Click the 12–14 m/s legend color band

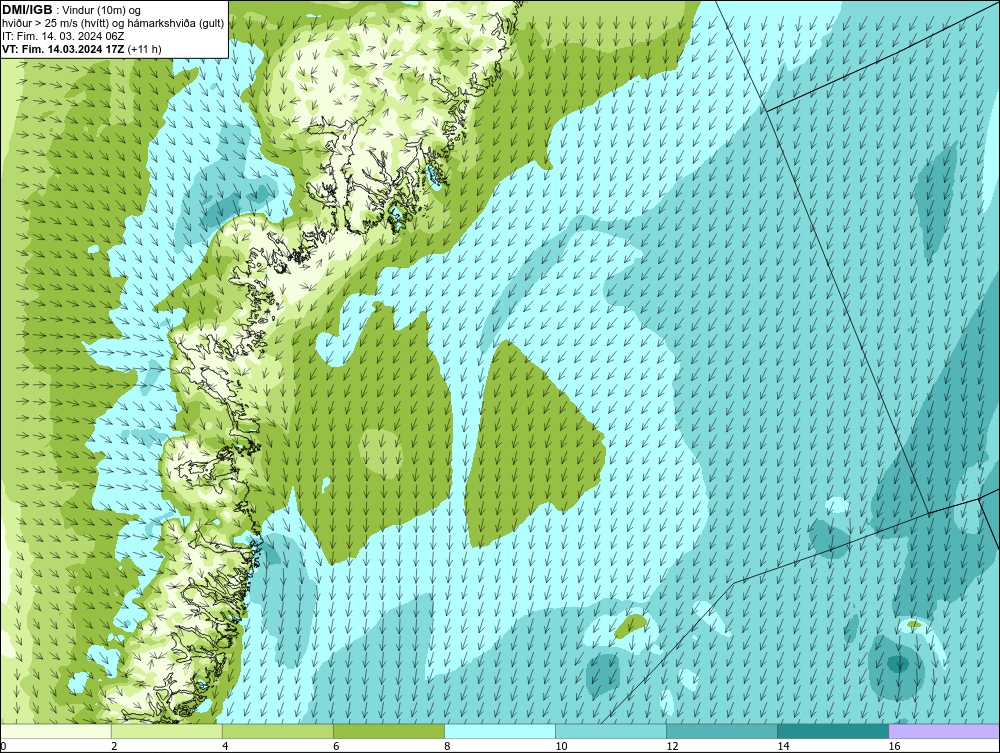[722, 731]
